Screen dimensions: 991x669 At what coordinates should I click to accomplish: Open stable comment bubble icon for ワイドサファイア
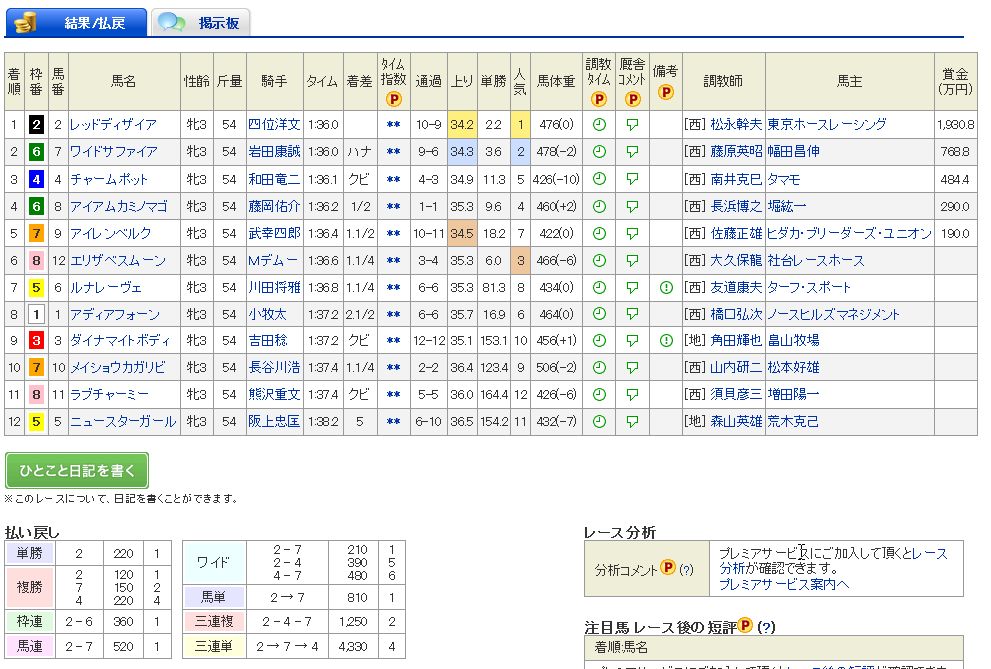pos(632,152)
